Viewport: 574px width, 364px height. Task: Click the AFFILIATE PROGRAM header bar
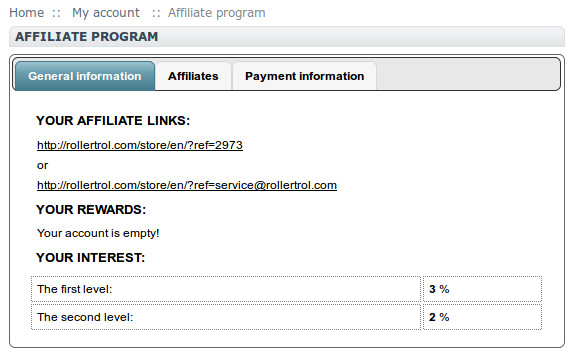click(x=287, y=37)
